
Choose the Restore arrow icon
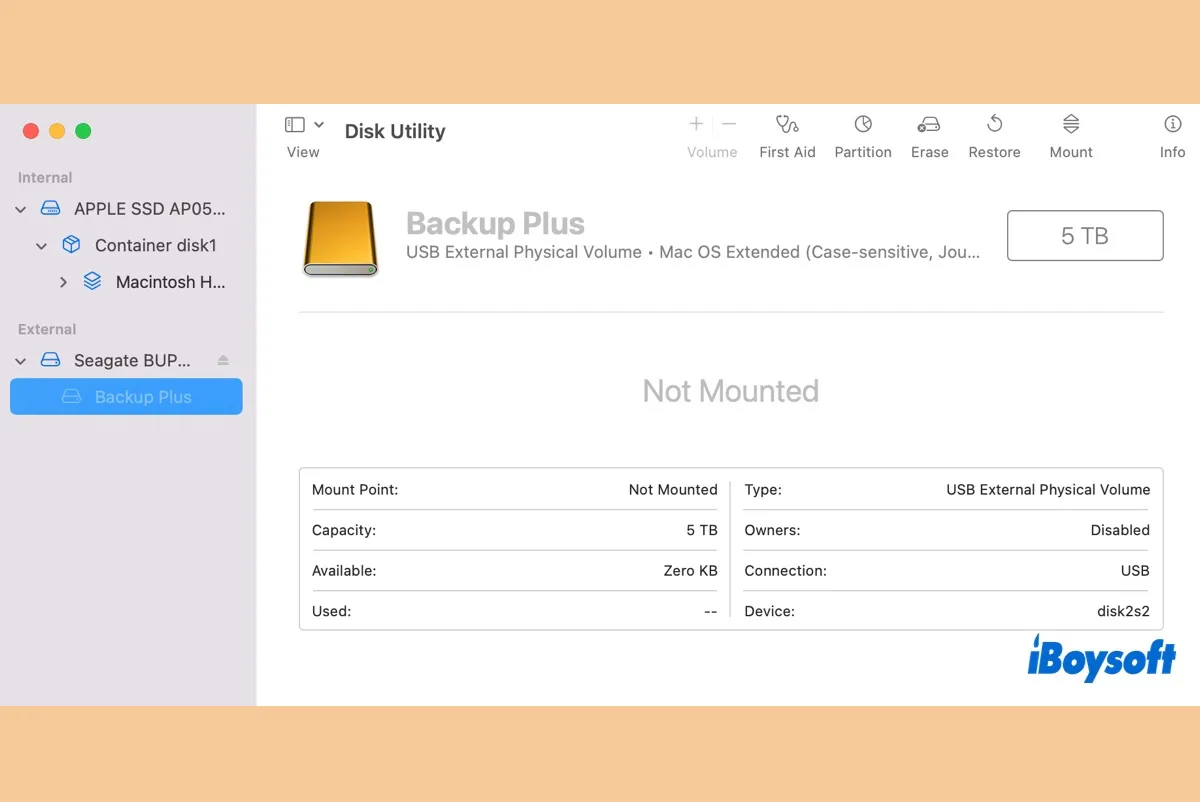click(994, 124)
